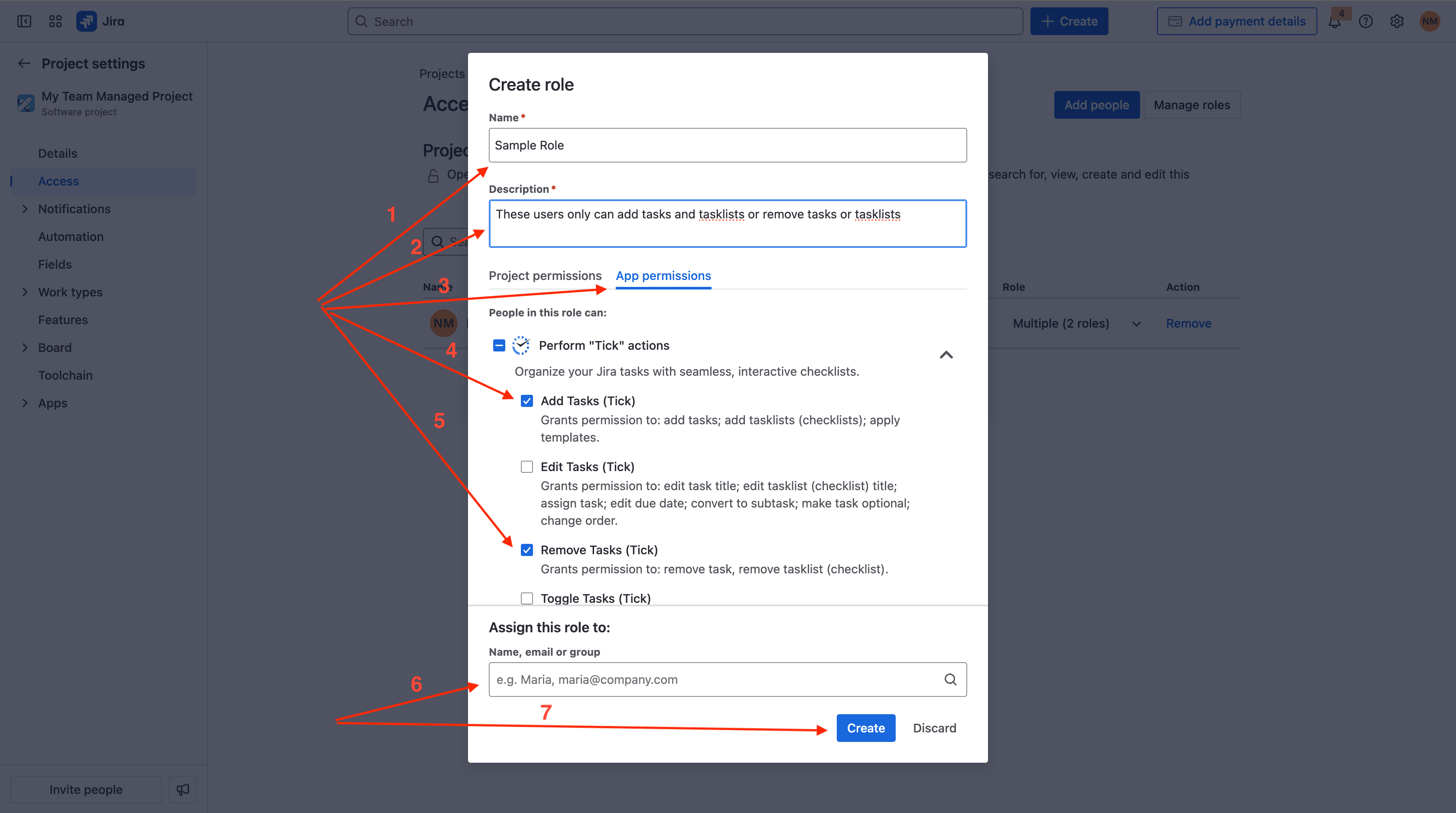Click the role Name field
1456x813 pixels.
coord(728,145)
